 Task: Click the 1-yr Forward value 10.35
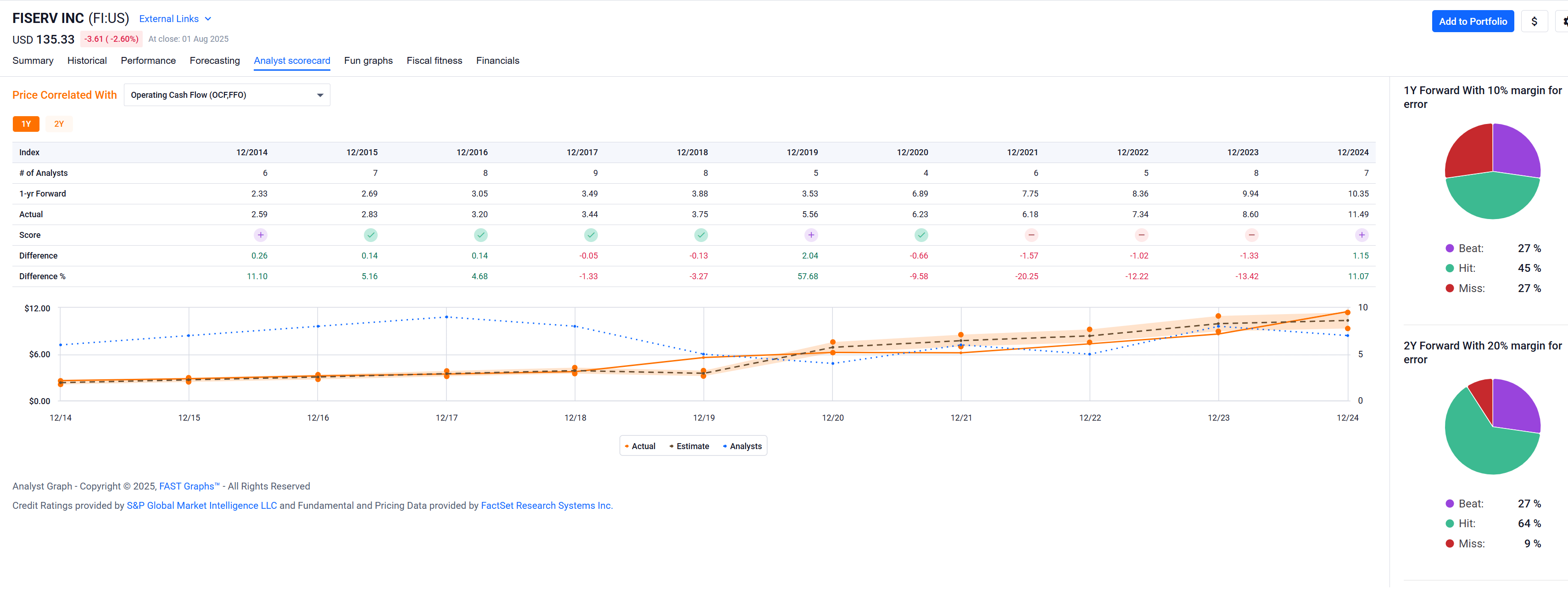point(1358,194)
